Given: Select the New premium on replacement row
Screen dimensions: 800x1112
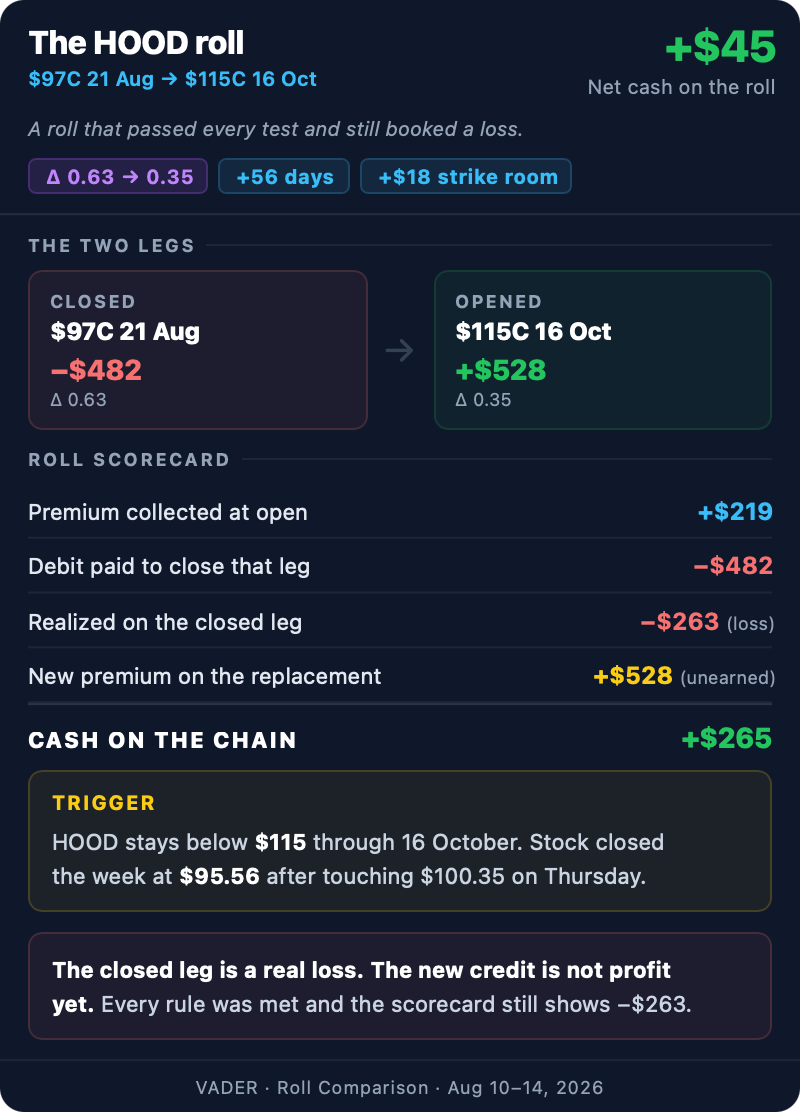Looking at the screenshot, I should tap(400, 676).
